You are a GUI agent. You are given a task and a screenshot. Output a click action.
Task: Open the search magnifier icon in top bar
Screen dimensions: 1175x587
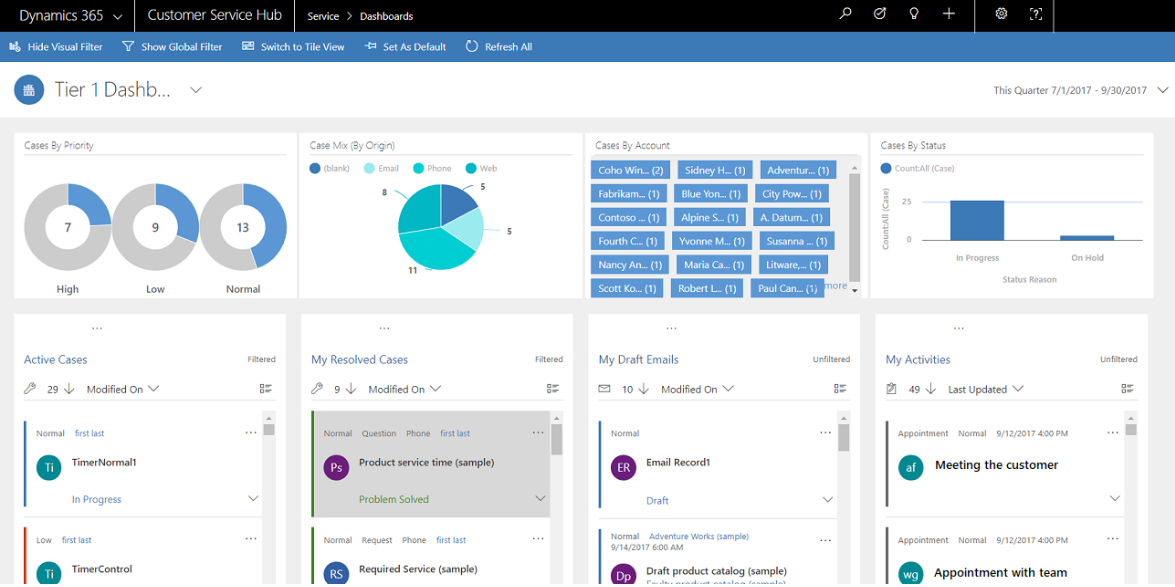click(x=845, y=13)
